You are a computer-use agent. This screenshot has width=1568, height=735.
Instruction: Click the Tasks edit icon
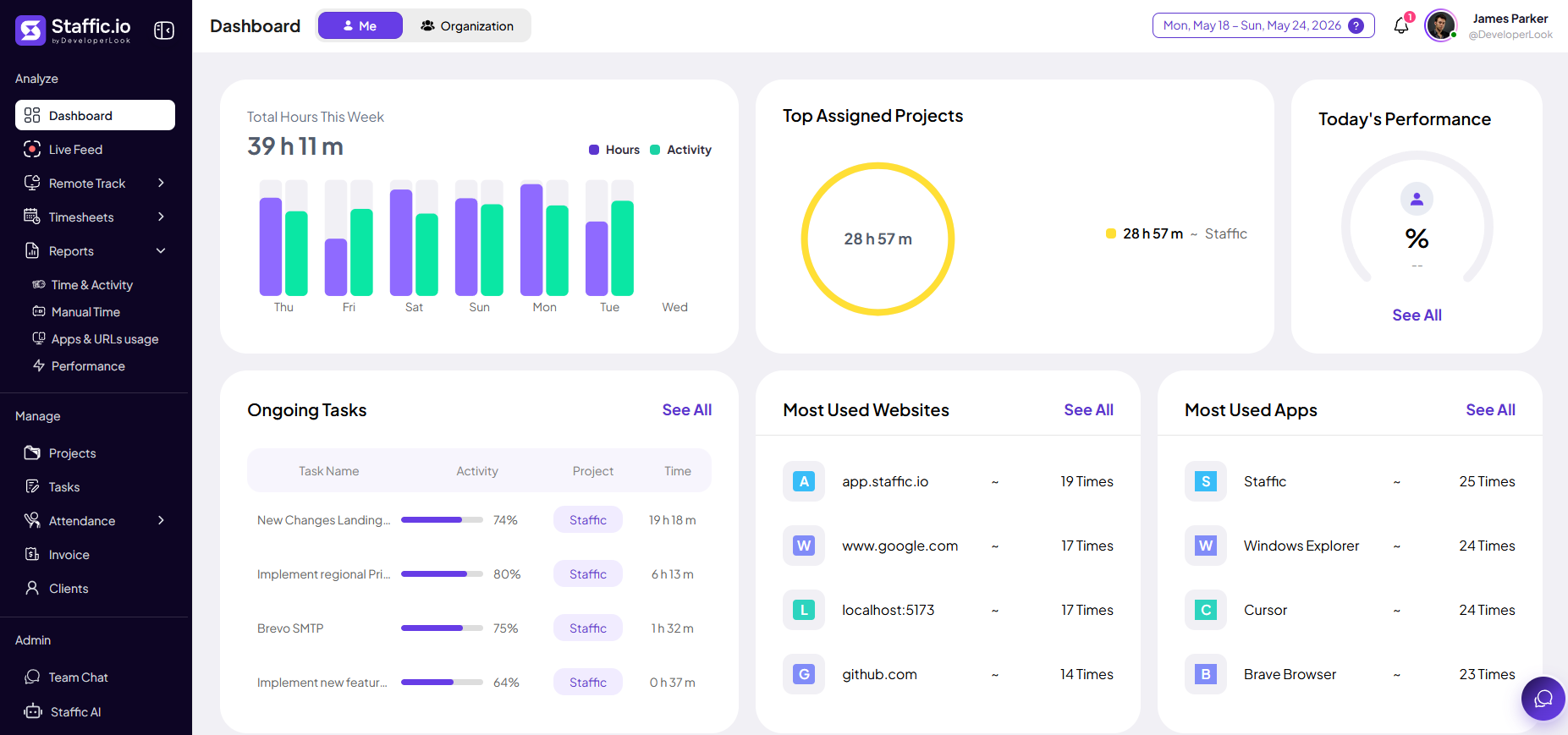[x=32, y=486]
